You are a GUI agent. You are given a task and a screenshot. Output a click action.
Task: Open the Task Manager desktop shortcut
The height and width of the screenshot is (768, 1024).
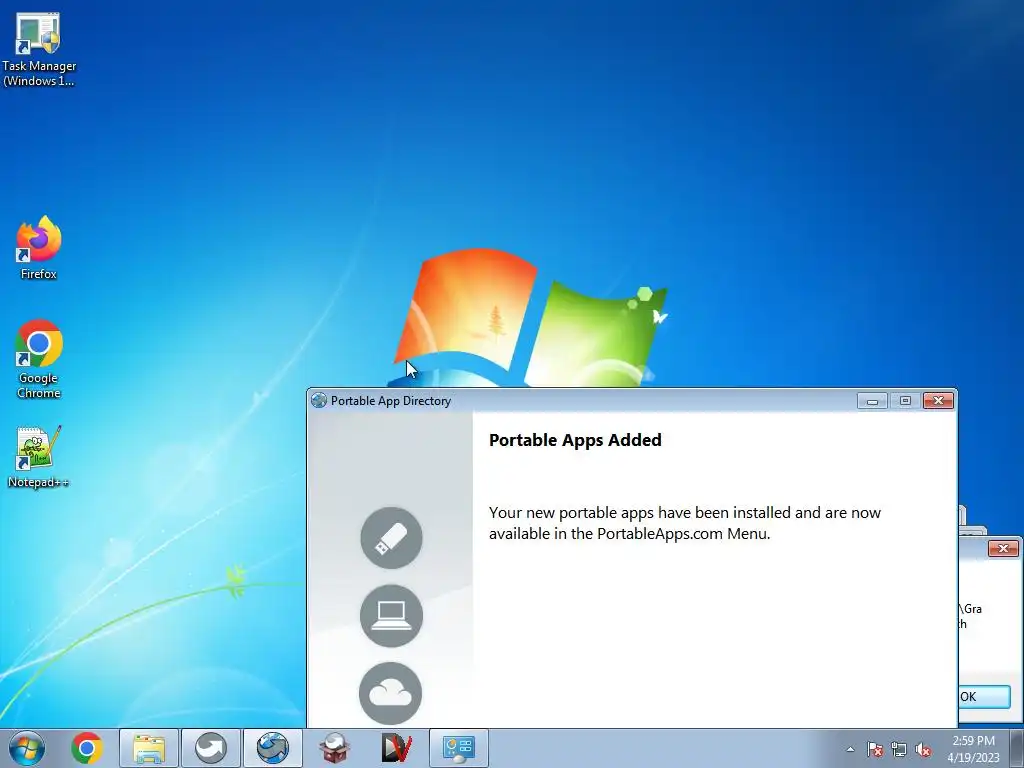(39, 50)
